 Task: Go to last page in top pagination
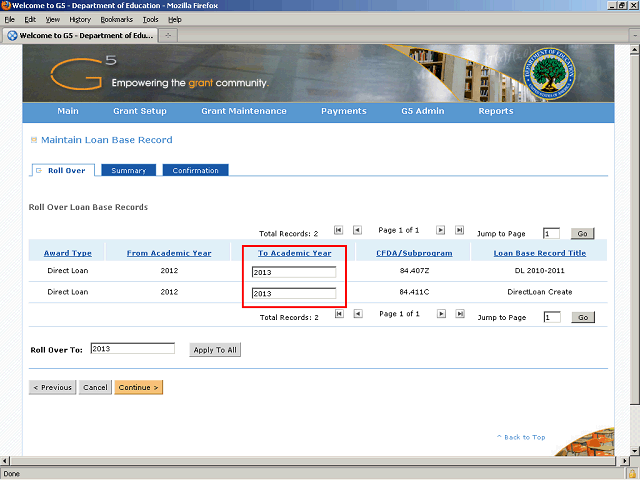click(459, 230)
